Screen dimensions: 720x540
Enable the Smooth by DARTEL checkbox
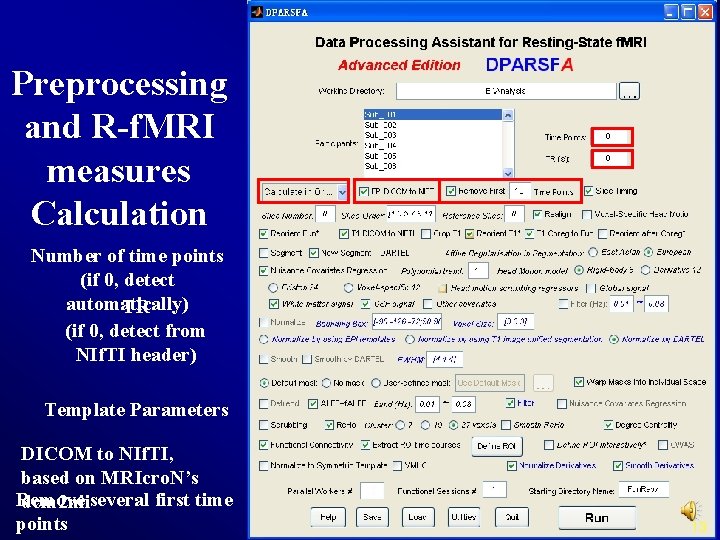(x=307, y=359)
